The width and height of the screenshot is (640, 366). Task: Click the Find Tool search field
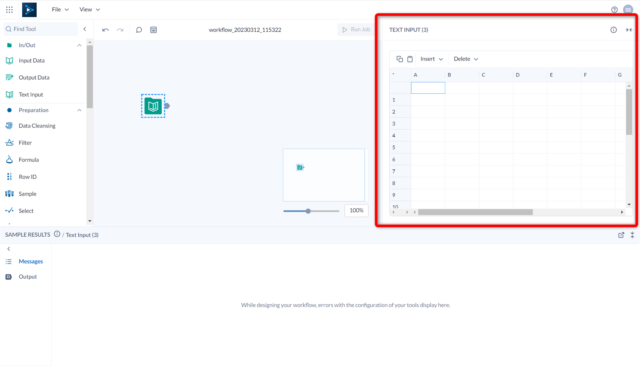point(40,29)
